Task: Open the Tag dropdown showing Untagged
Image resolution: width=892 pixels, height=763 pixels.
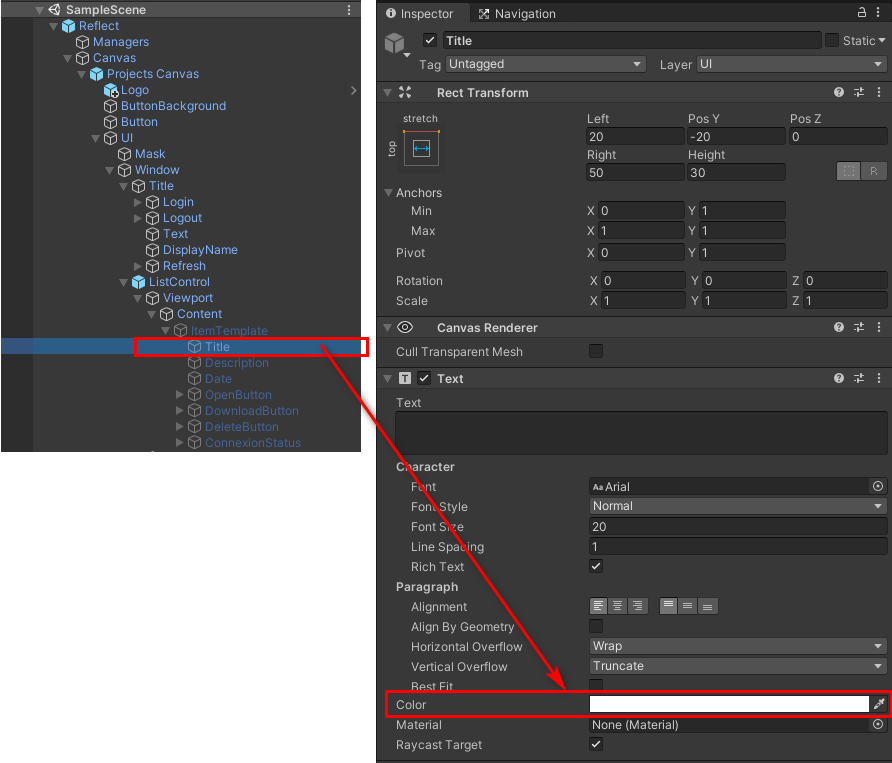Action: coord(545,64)
